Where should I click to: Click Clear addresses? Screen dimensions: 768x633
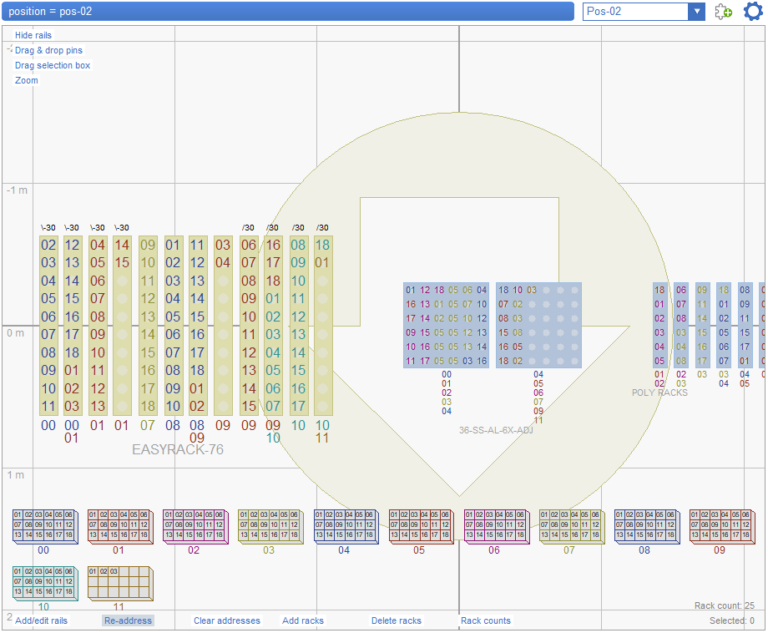(x=227, y=621)
